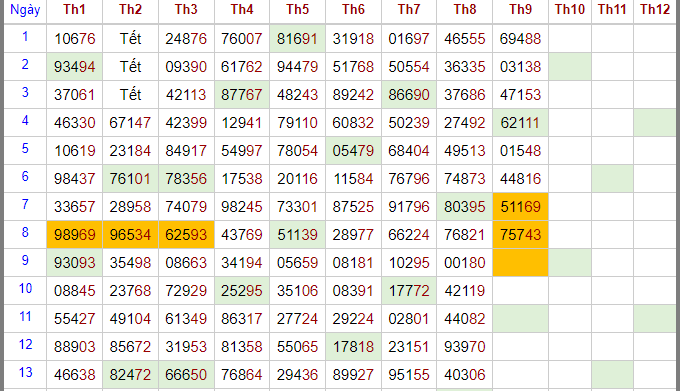The image size is (680, 391).
Task: Select cell with value 24876
Action: [x=186, y=39]
